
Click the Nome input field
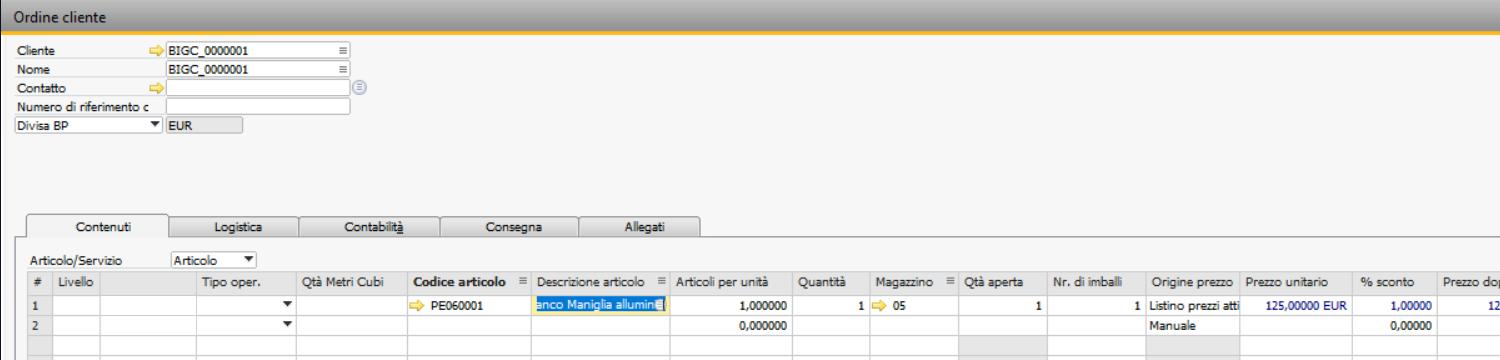click(x=258, y=69)
